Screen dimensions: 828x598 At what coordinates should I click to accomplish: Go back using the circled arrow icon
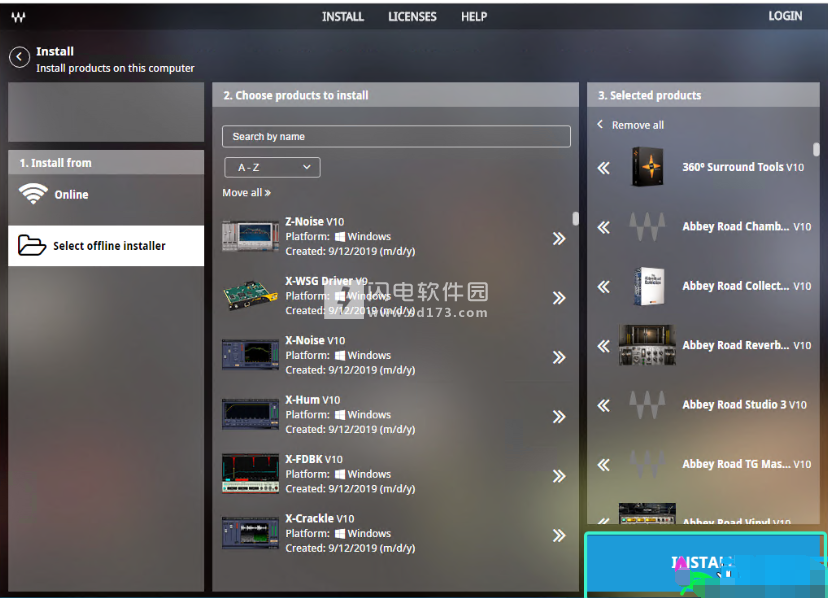coord(20,57)
